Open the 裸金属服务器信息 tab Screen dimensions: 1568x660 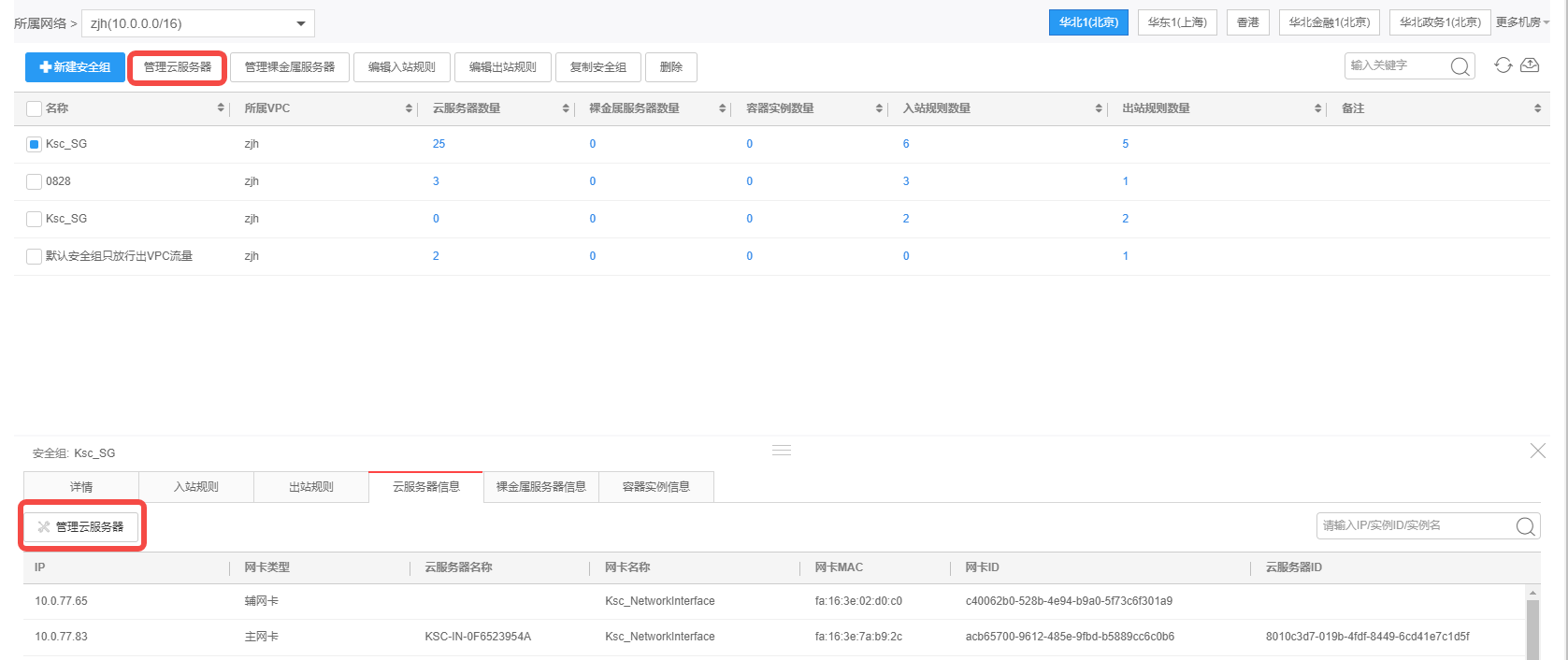pyautogui.click(x=541, y=487)
